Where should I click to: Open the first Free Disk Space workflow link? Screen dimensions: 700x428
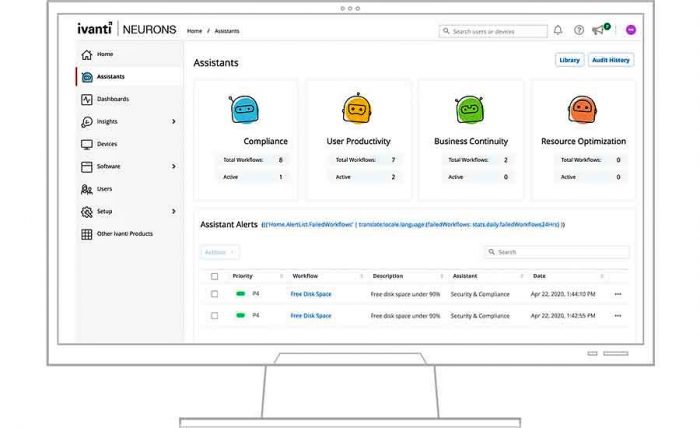click(x=311, y=294)
